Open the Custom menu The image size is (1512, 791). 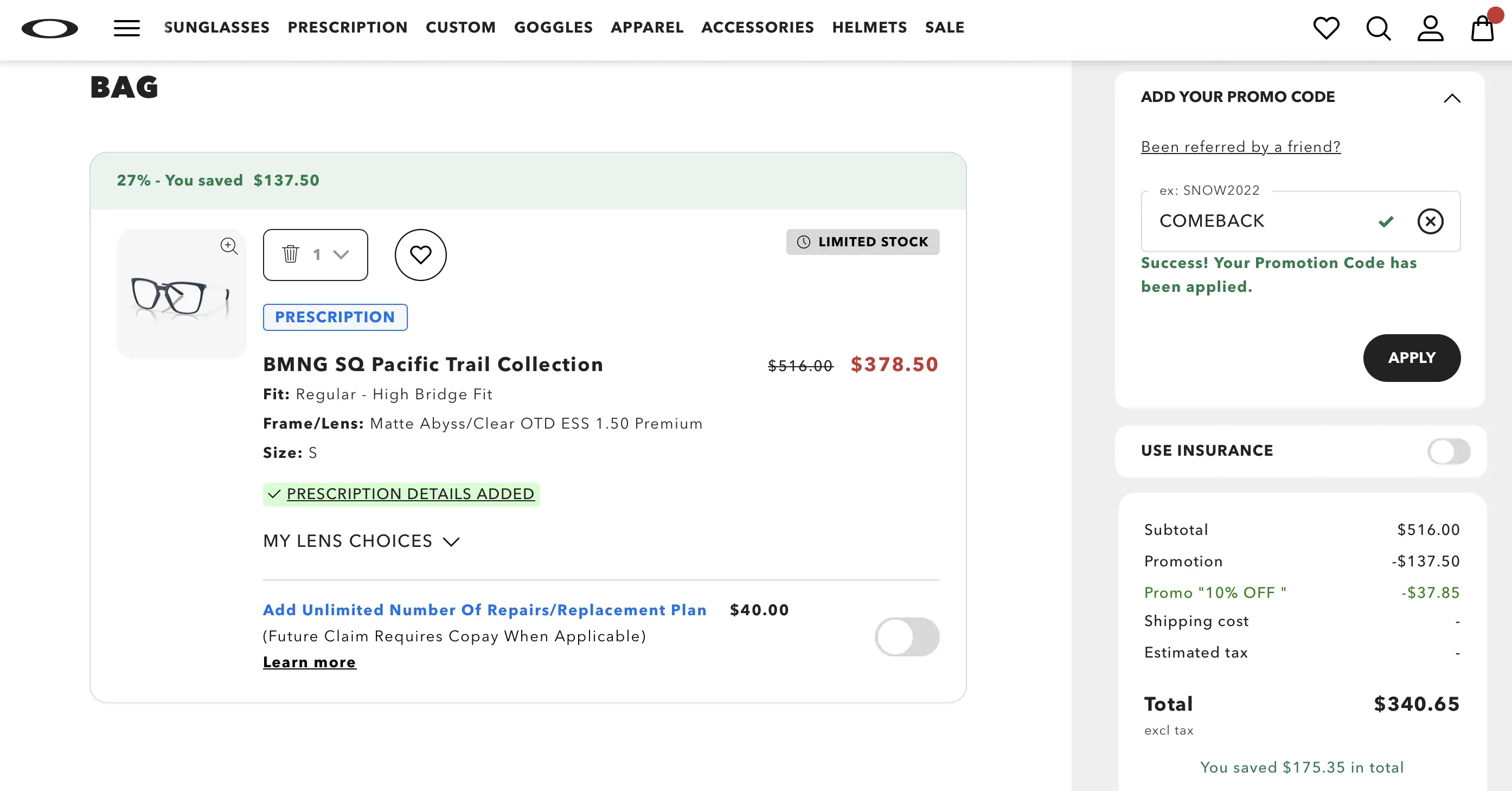461,28
